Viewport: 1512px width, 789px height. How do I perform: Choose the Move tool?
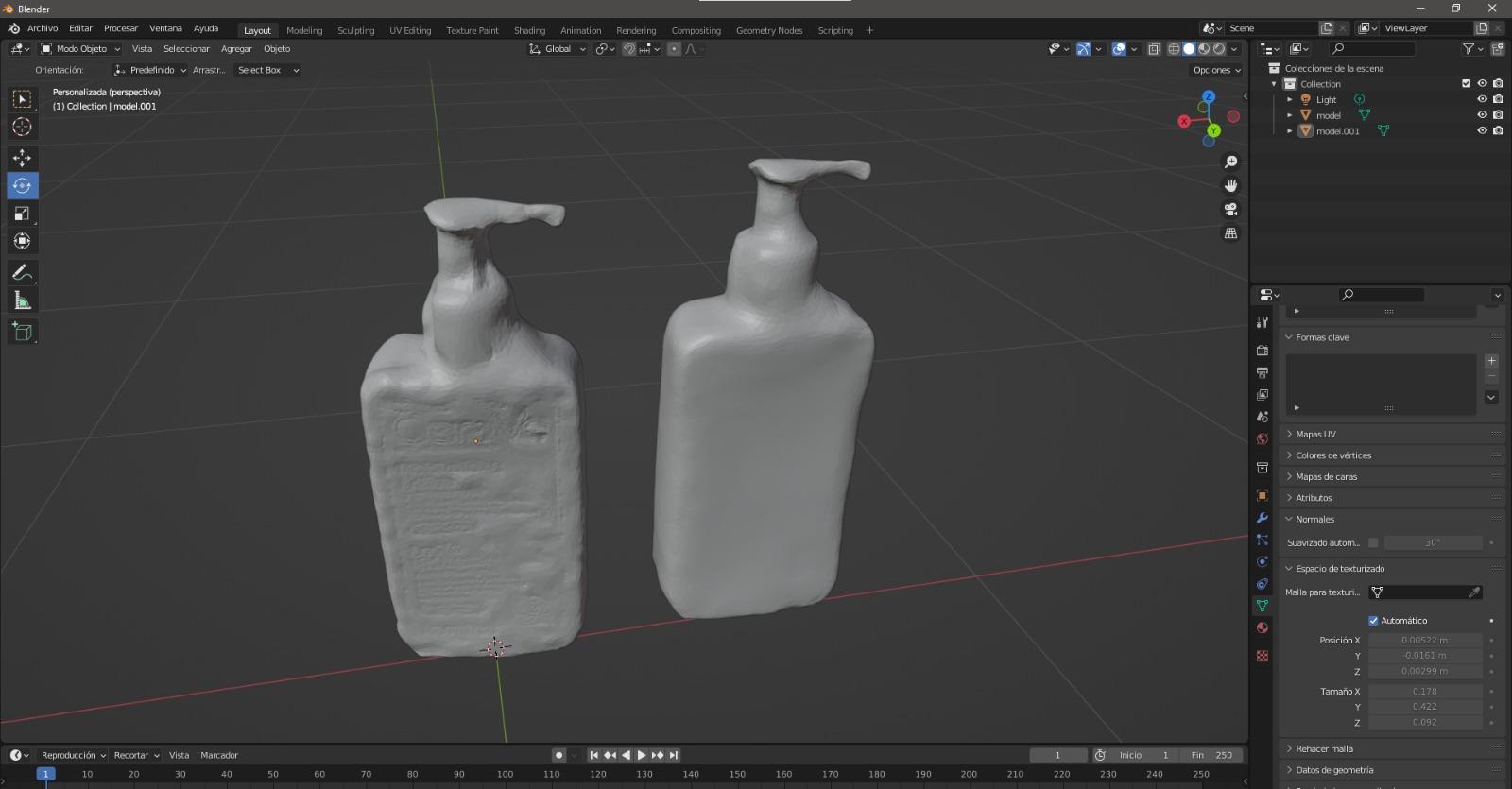click(x=22, y=158)
